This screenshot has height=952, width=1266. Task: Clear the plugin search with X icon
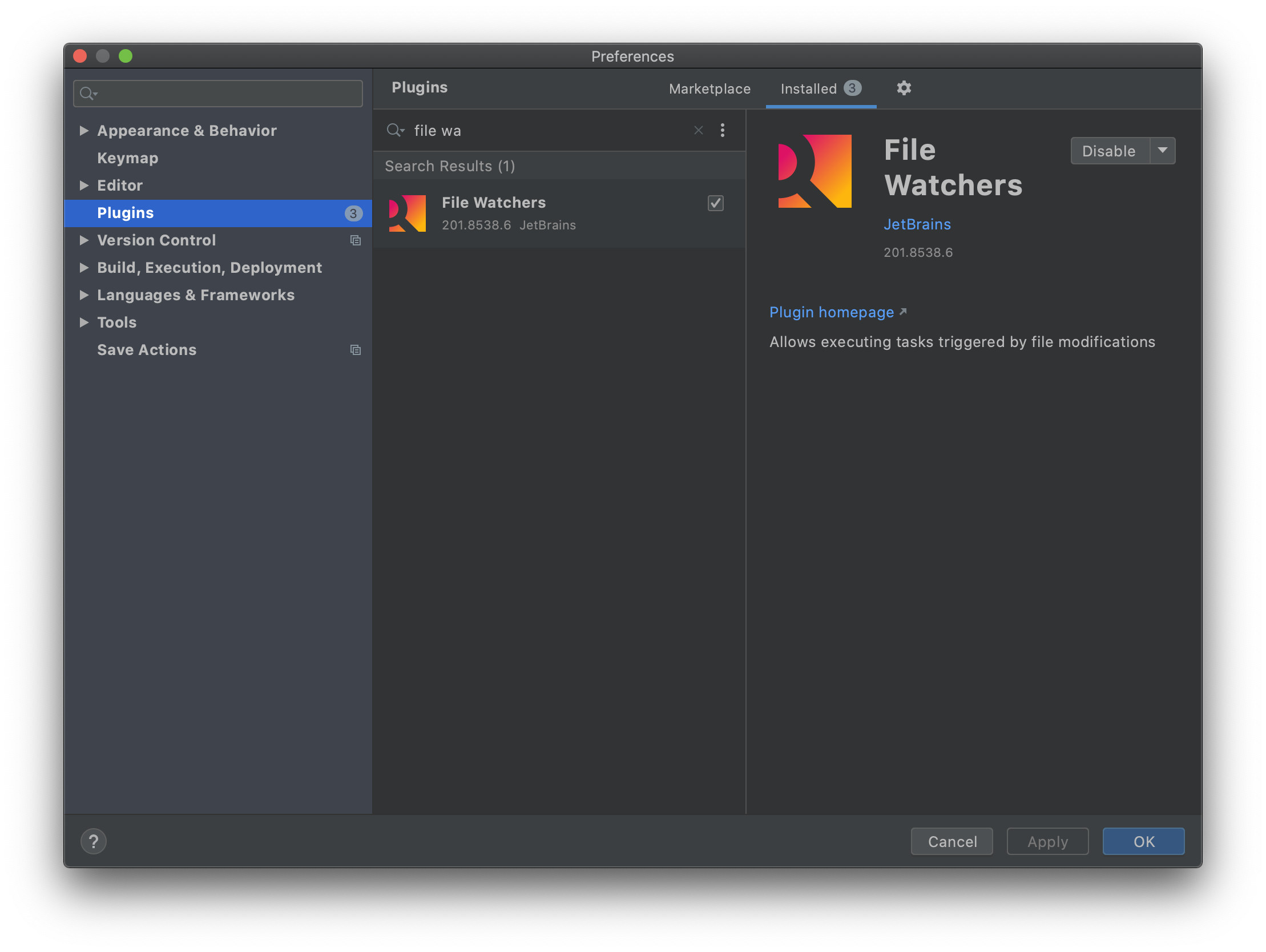pyautogui.click(x=698, y=131)
